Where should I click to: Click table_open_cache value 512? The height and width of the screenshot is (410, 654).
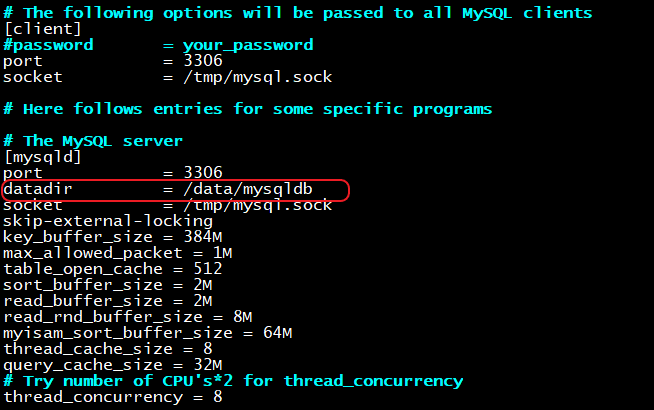(208, 269)
